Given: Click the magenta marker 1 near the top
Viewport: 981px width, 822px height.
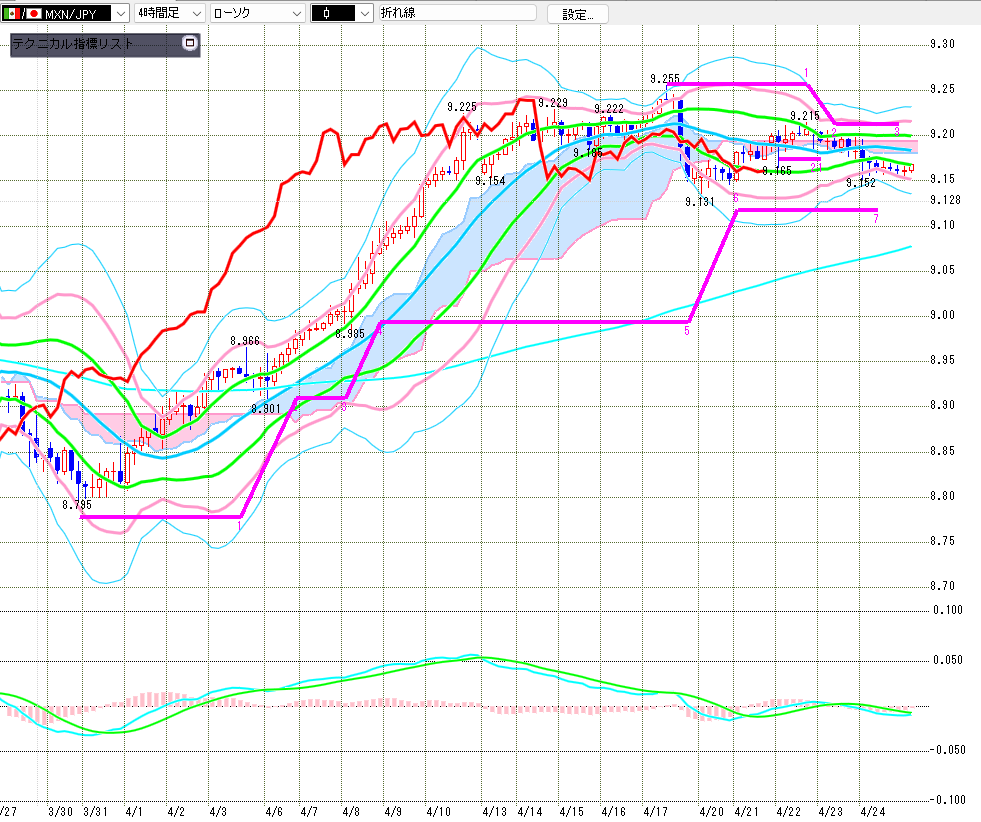Looking at the screenshot, I should click(806, 72).
